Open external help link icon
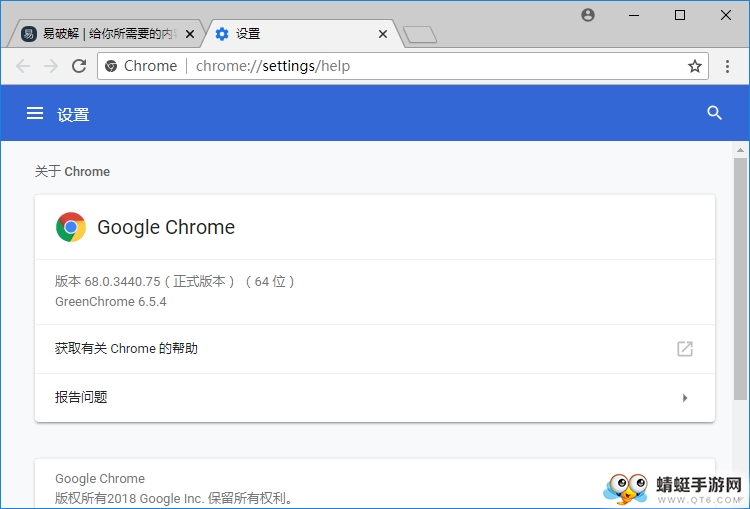The image size is (750, 509). (685, 349)
